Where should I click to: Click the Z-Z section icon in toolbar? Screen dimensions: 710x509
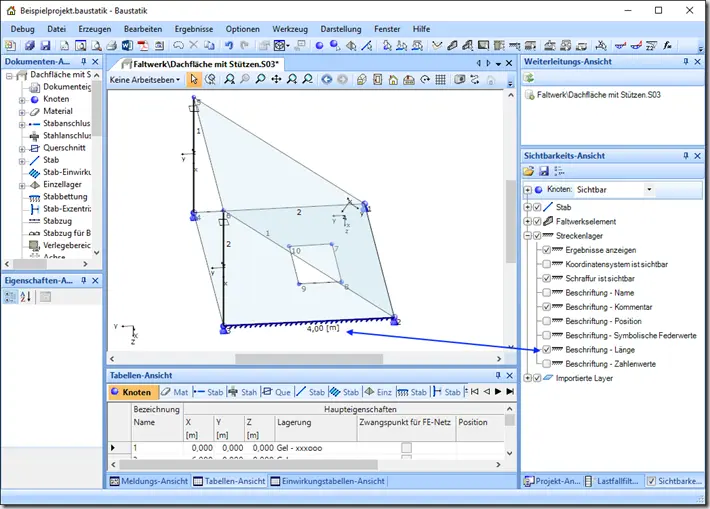(652, 45)
